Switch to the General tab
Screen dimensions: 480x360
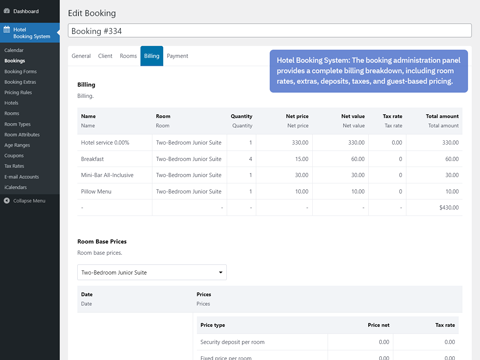click(81, 56)
